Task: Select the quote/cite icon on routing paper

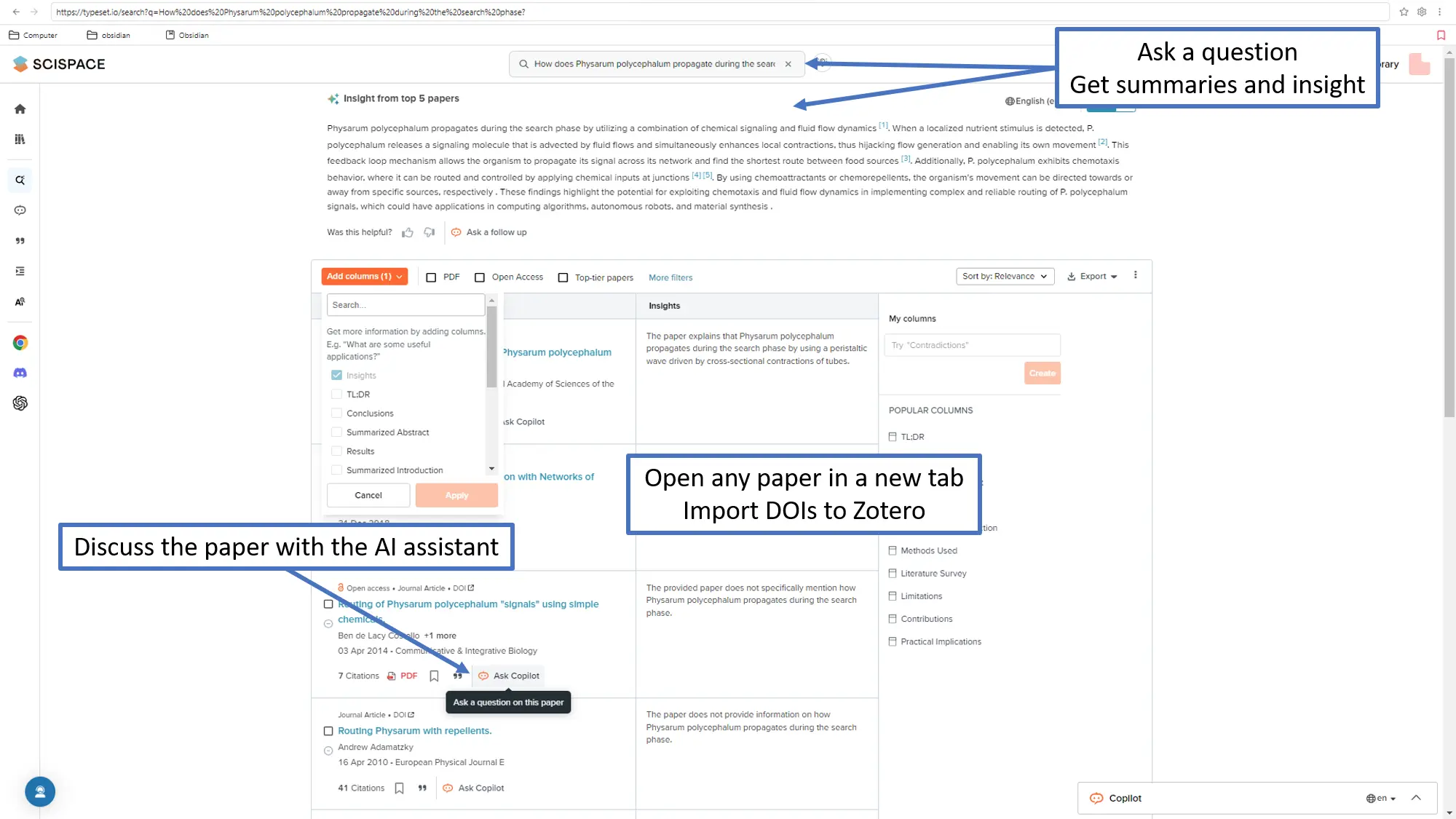Action: pyautogui.click(x=458, y=675)
